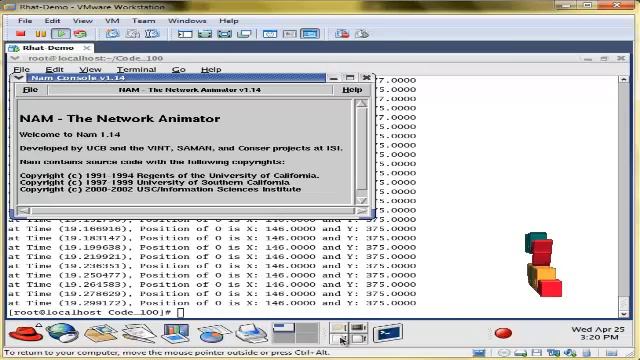Image resolution: width=640 pixels, height=360 pixels.
Task: Select the Rhat-Demo tab
Action: 48,48
